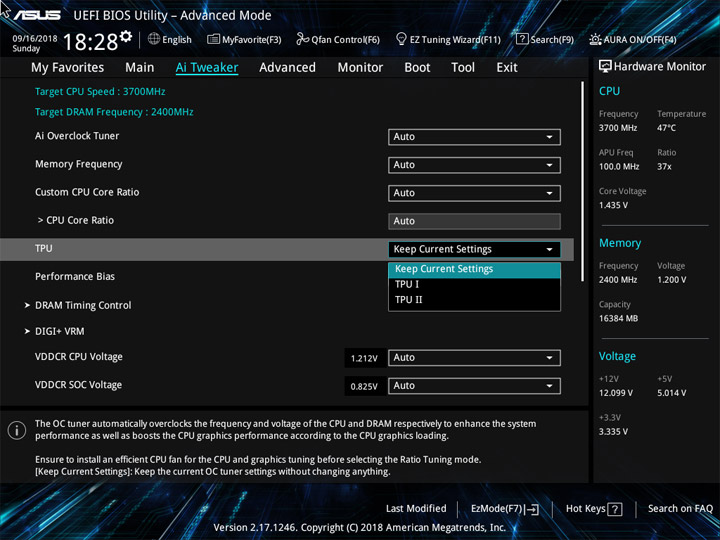Click the 18:28 clock display

click(x=90, y=42)
